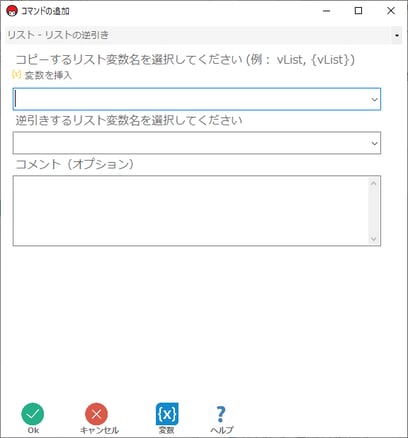Open the command selector arrow at top right
Image resolution: width=408 pixels, height=438 pixels.
click(x=397, y=35)
